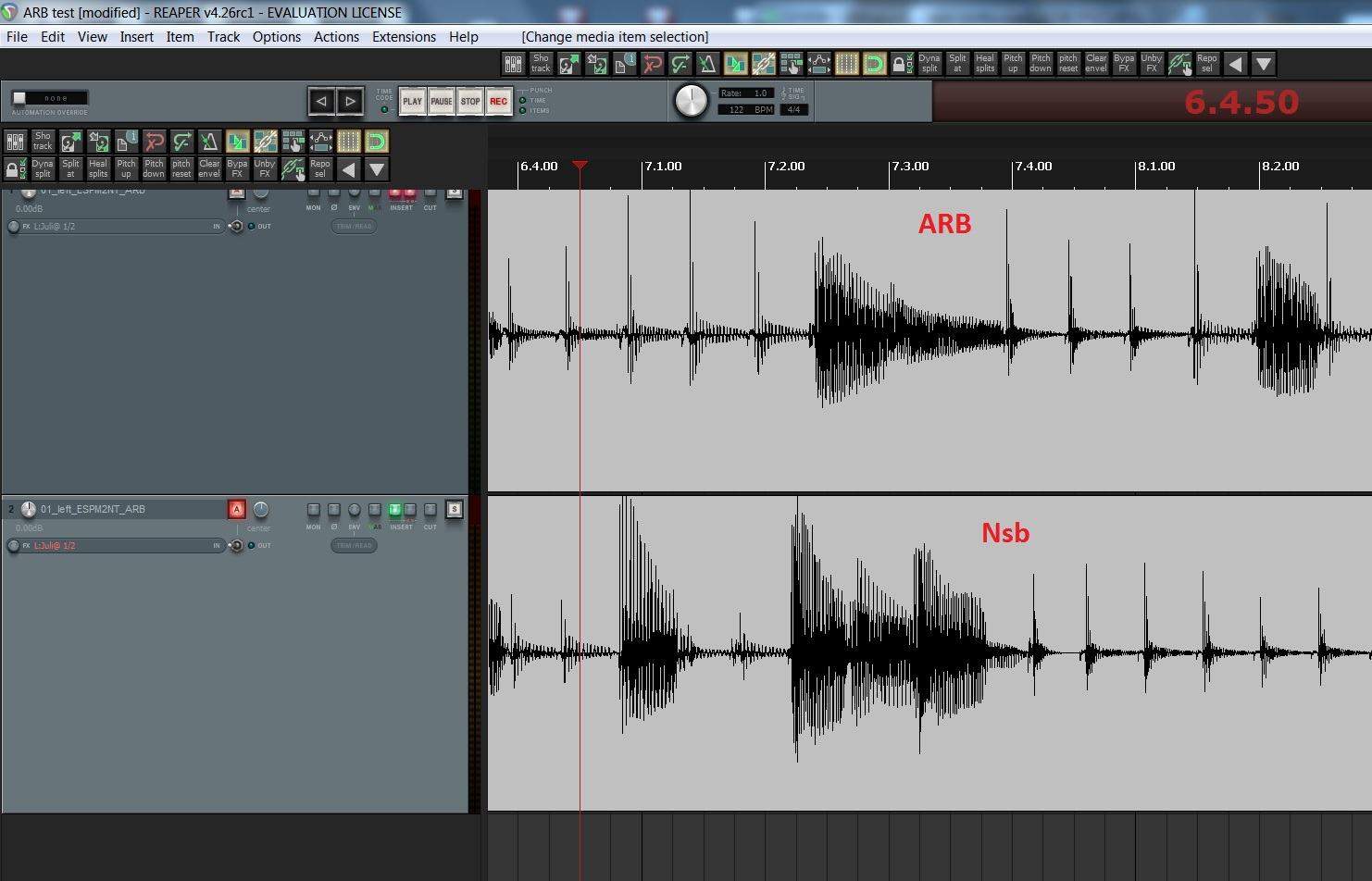1372x881 pixels.
Task: Open the 4/4 time signature selector
Action: tap(793, 109)
